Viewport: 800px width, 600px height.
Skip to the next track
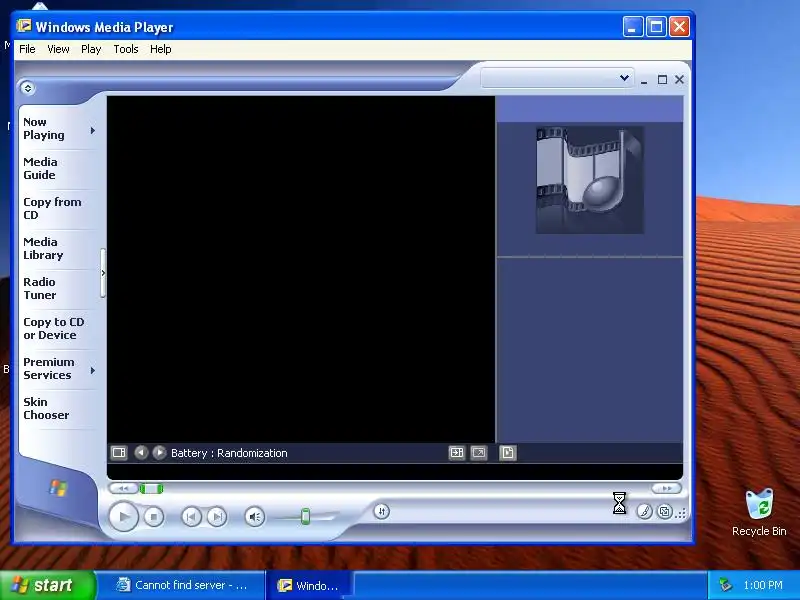click(x=217, y=517)
